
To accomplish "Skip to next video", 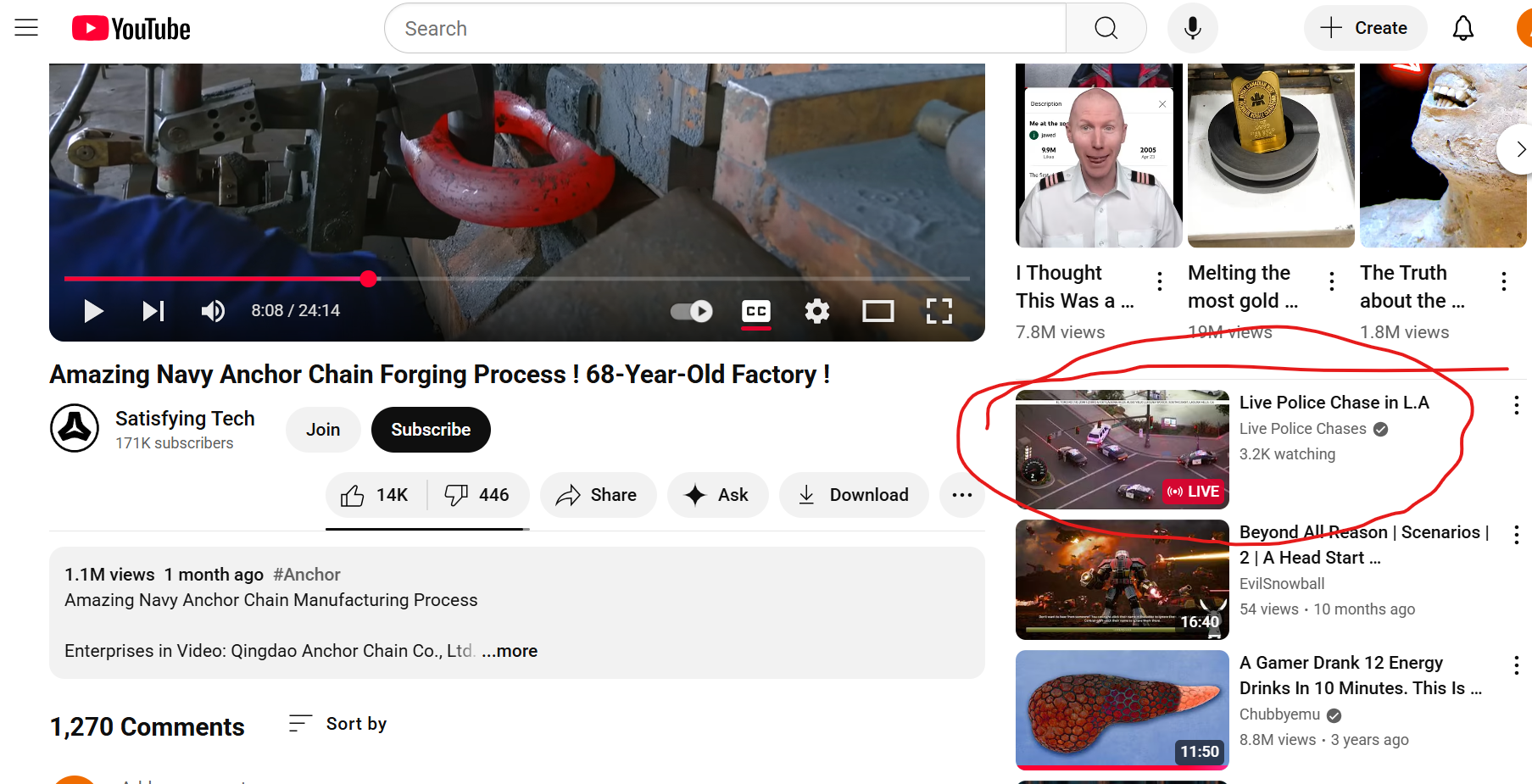I will tap(153, 311).
